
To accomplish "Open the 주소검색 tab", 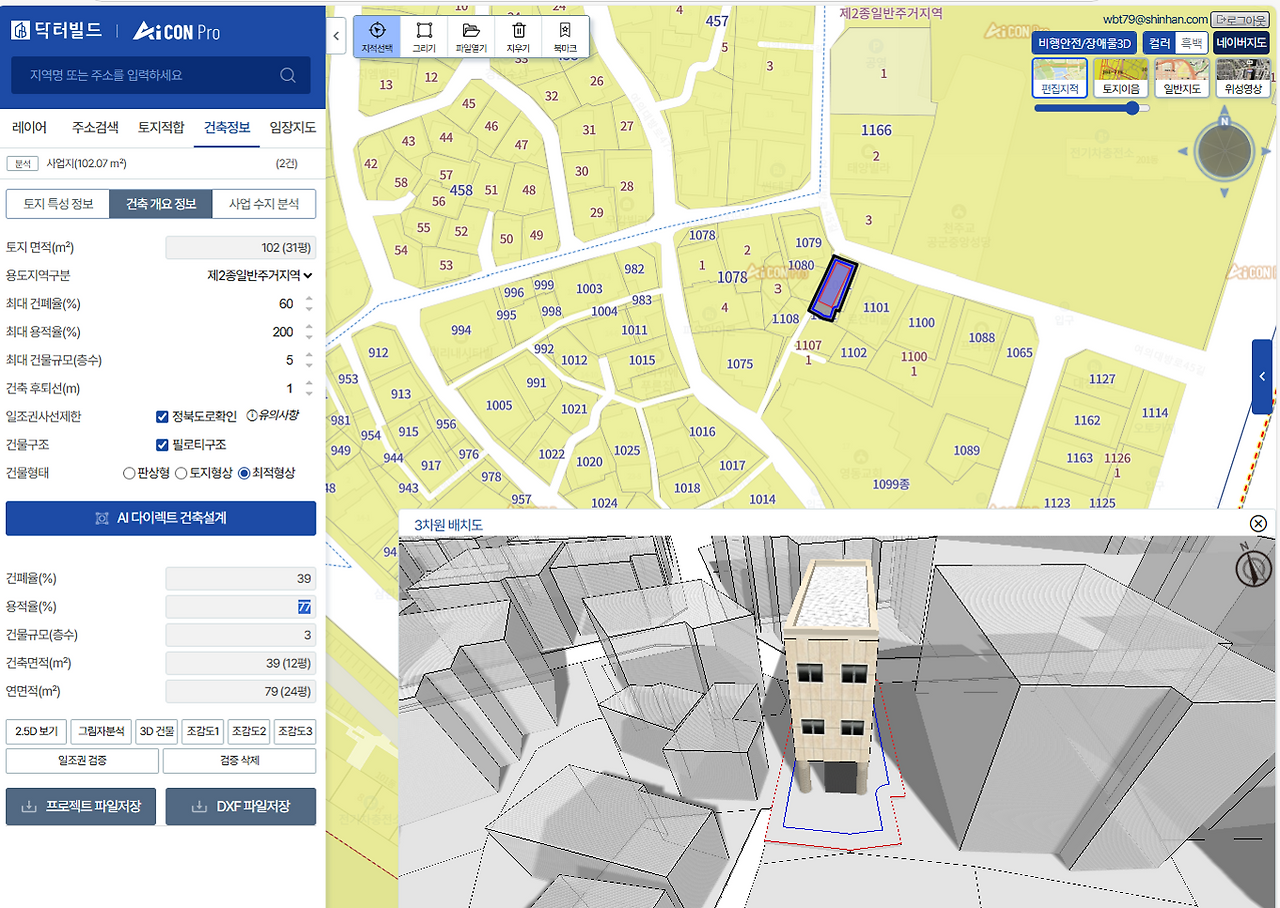I will [95, 127].
